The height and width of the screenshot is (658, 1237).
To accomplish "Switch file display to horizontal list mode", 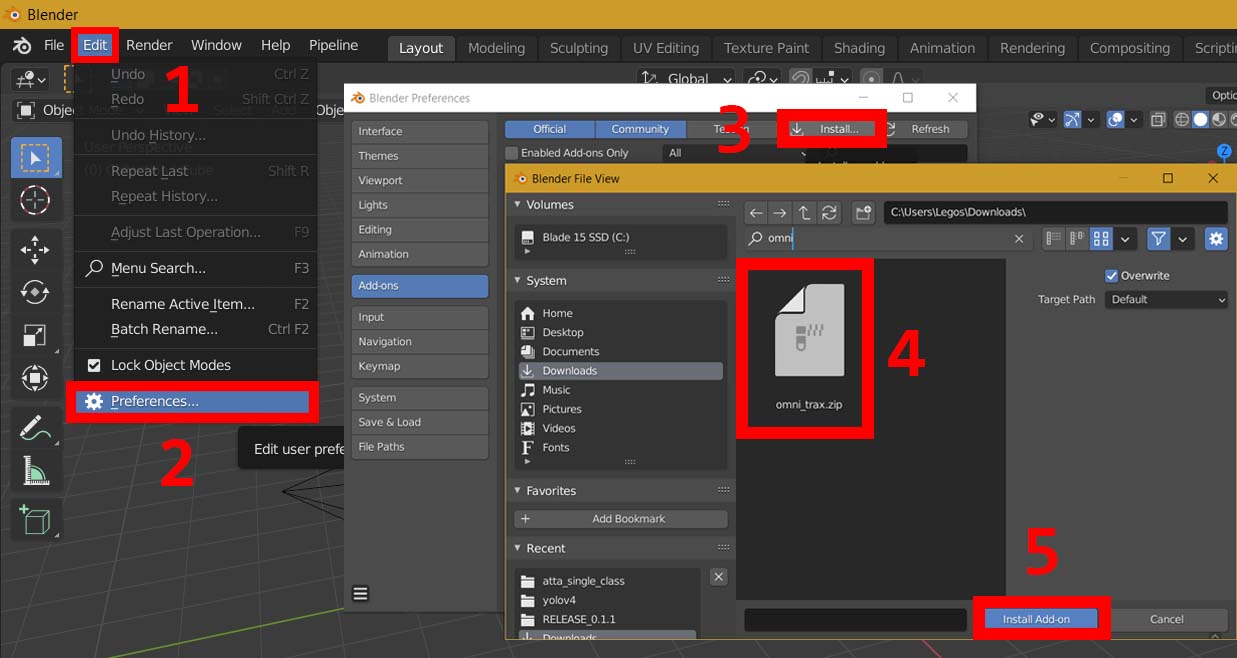I will pyautogui.click(x=1077, y=239).
